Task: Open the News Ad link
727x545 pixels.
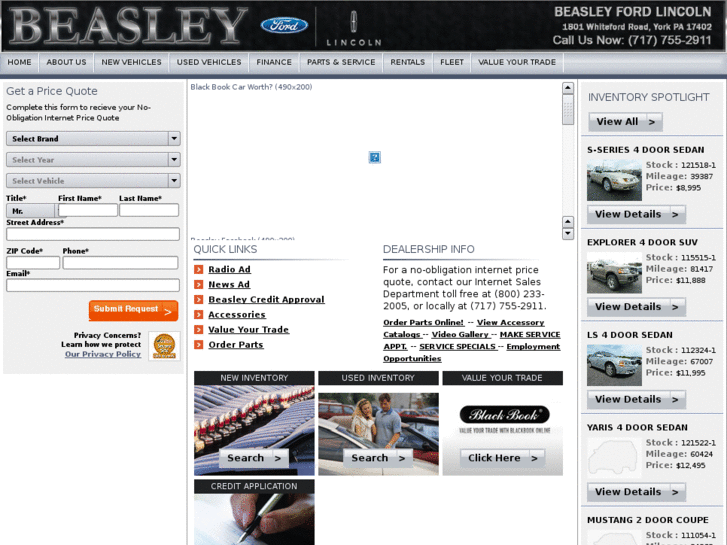Action: coord(229,284)
